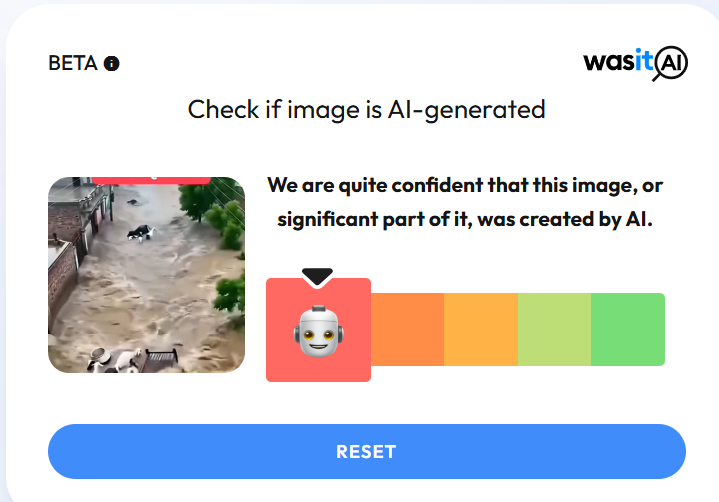Click the white animals at thumbnail bottom
The height and width of the screenshot is (502, 719).
115,360
